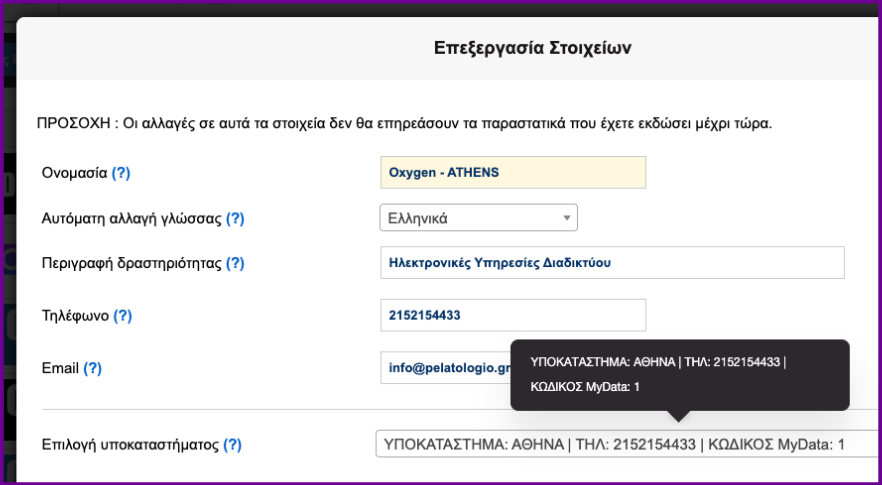
Task: Click the help (?) icon beside Ονομασία
Action: point(121,173)
